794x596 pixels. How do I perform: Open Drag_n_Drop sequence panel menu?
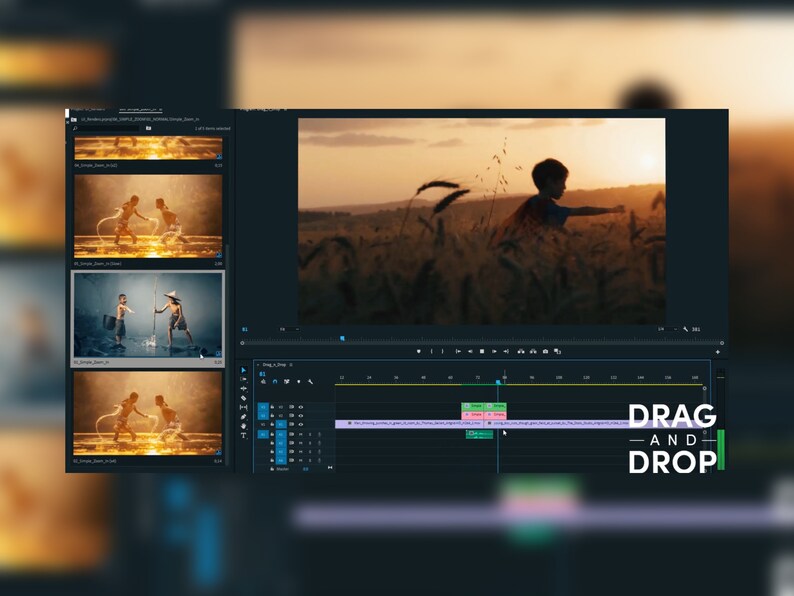coord(291,365)
